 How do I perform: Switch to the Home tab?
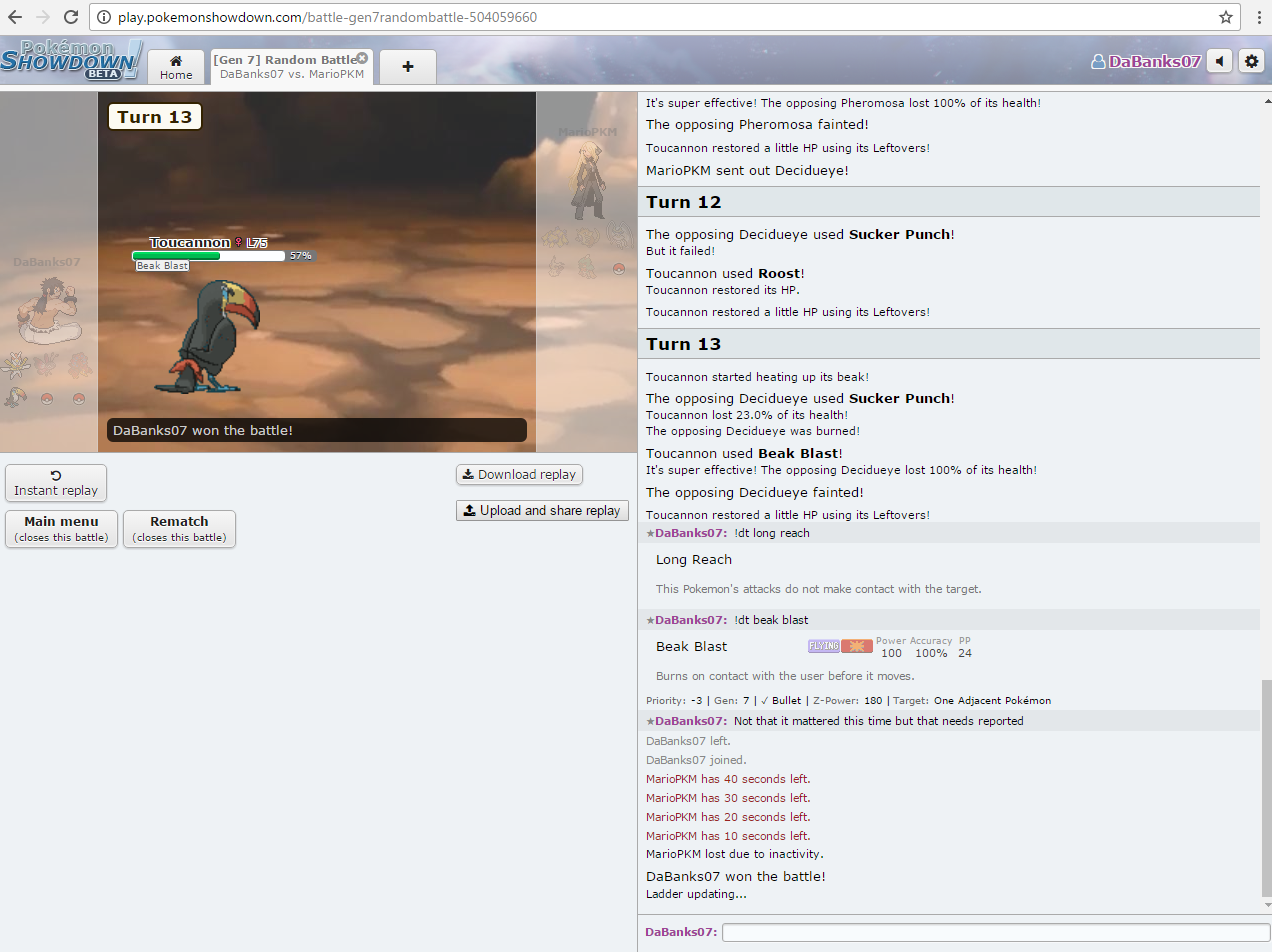click(x=176, y=67)
